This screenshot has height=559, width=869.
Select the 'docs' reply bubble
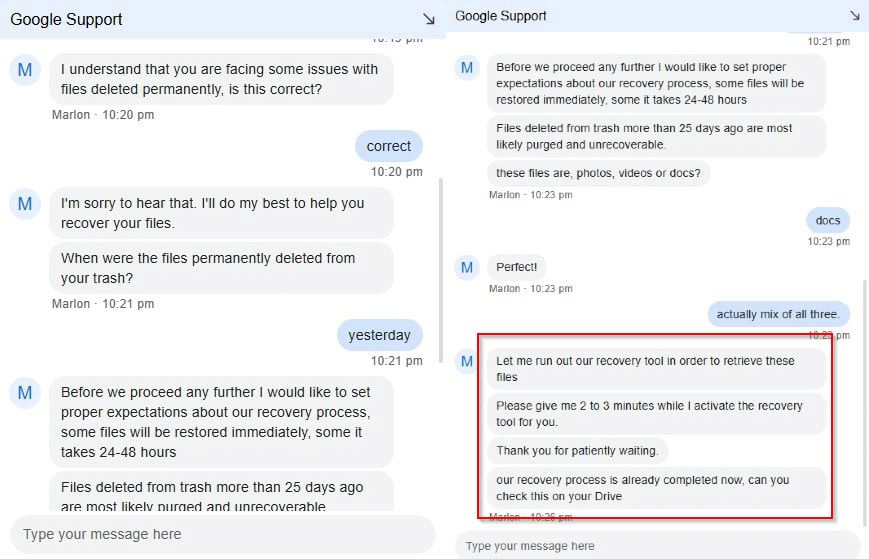click(x=827, y=220)
